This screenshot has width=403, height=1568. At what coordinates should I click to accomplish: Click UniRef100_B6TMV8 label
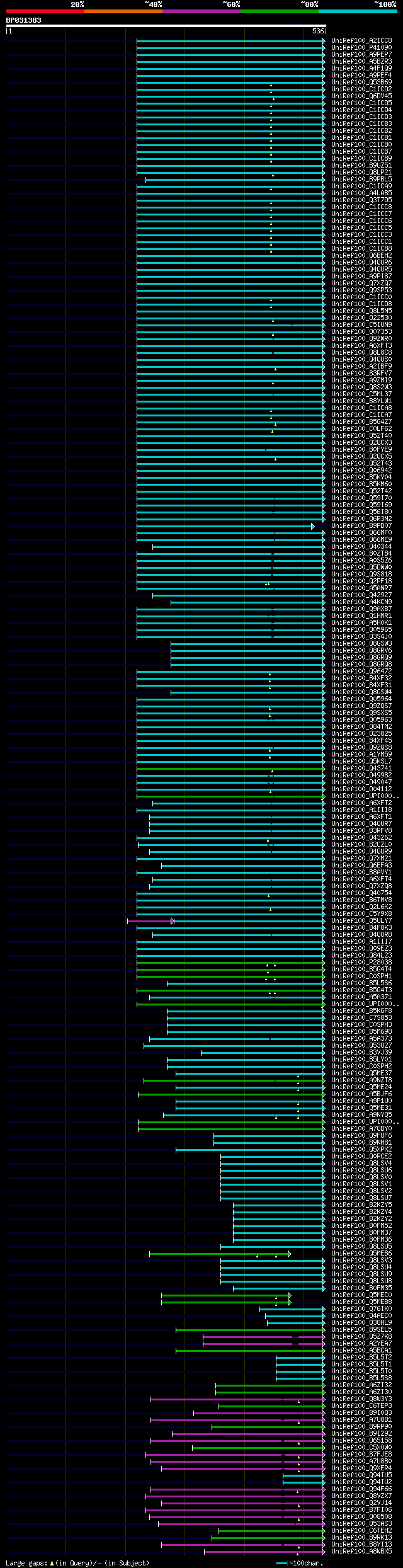[361, 900]
